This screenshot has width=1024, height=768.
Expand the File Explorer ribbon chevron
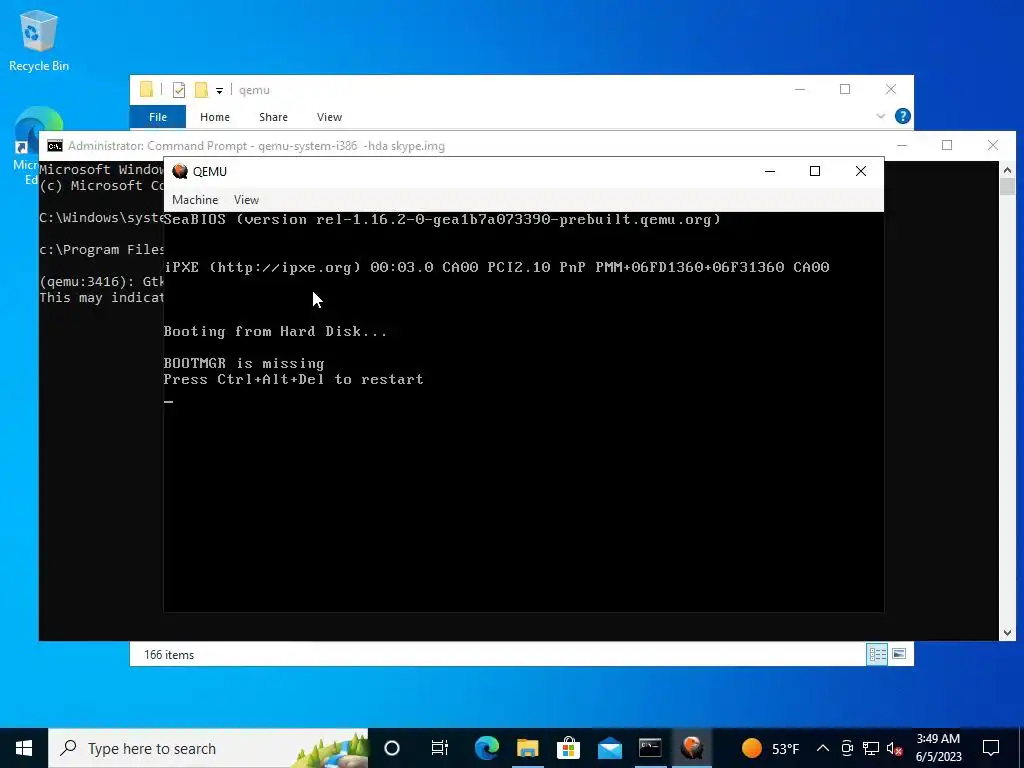click(880, 116)
